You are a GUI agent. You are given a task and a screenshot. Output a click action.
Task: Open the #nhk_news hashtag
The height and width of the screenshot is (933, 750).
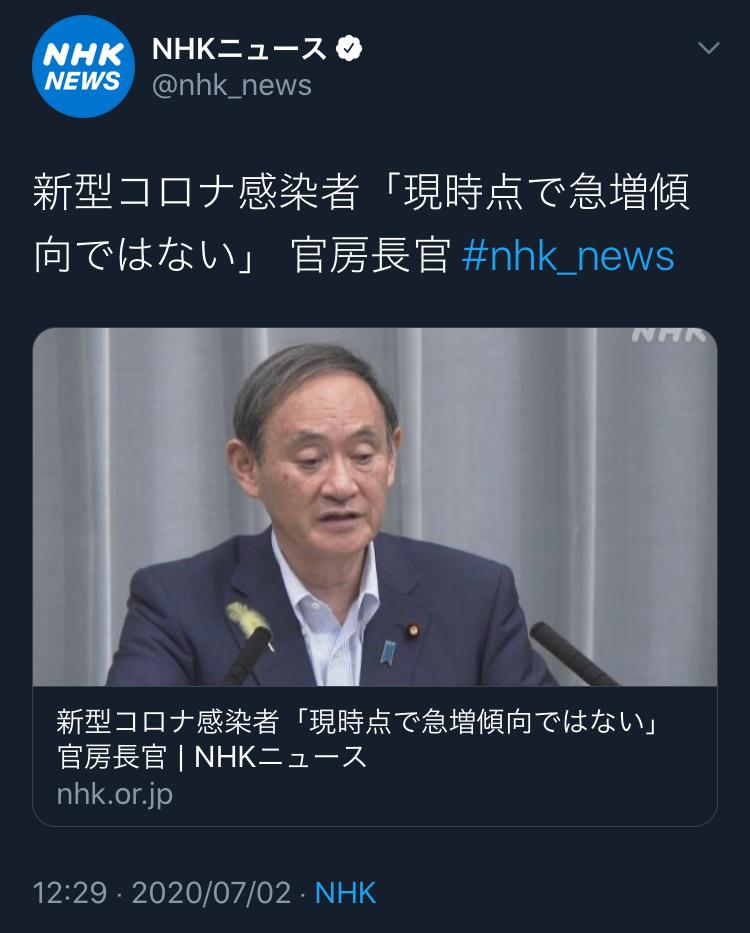point(568,256)
